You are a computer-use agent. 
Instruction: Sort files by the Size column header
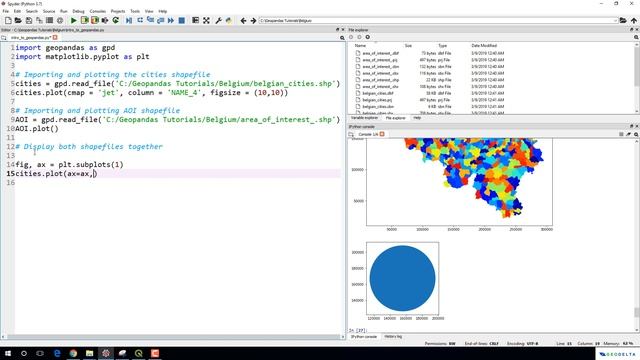click(408, 46)
